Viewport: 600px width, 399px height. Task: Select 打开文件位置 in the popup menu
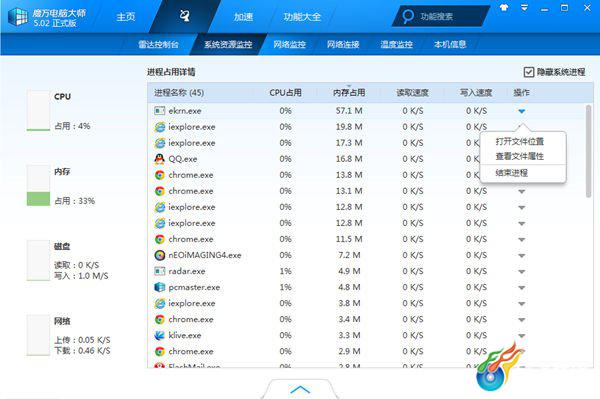pos(519,142)
